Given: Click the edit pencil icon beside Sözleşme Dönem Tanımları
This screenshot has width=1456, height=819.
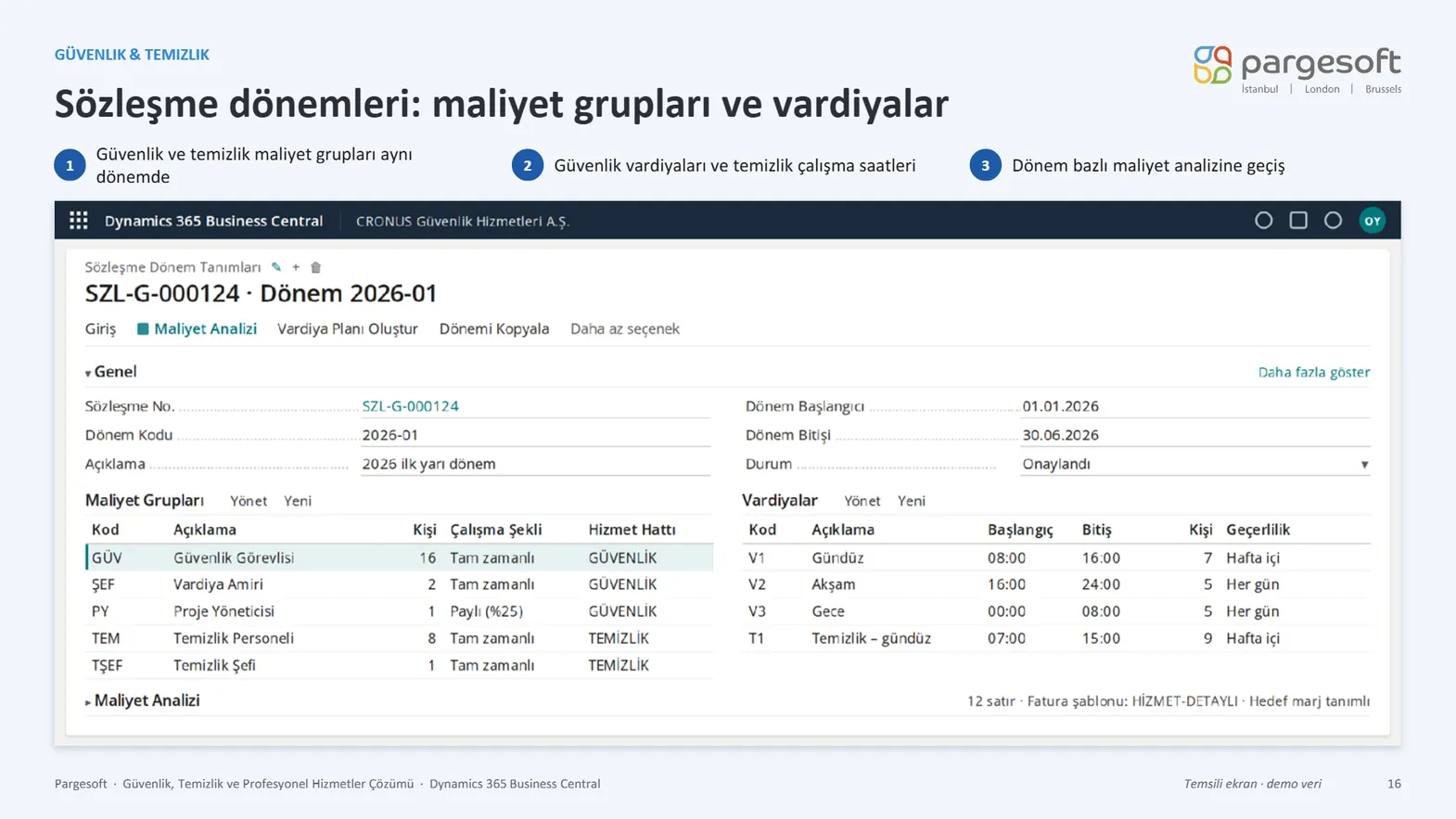Looking at the screenshot, I should coord(276,267).
